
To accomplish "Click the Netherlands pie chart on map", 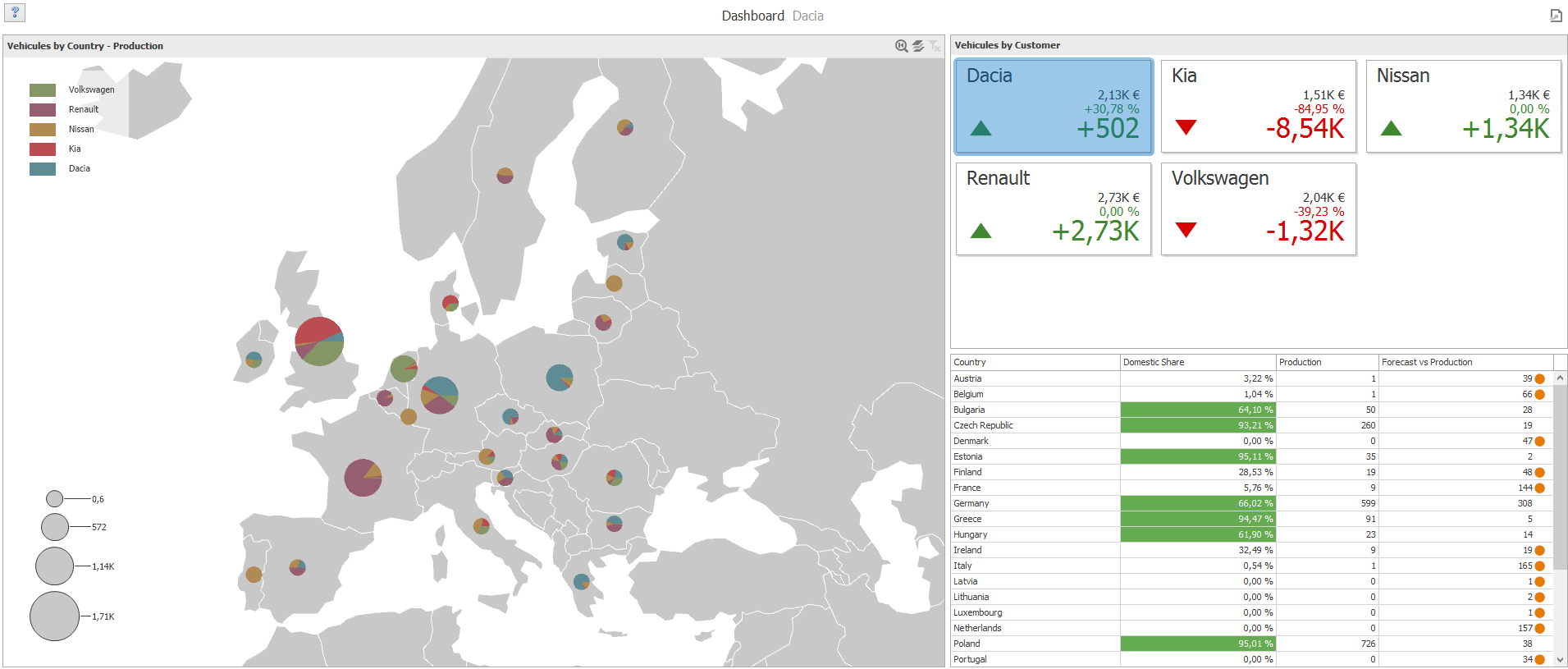I will click(x=404, y=369).
